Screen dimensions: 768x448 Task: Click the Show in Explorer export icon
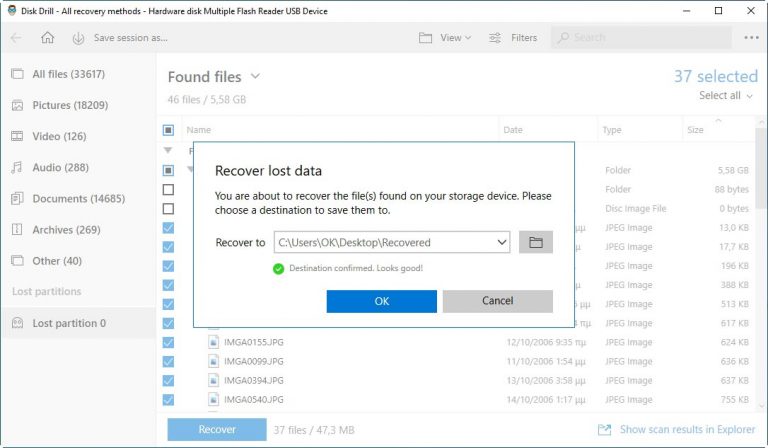tap(604, 430)
